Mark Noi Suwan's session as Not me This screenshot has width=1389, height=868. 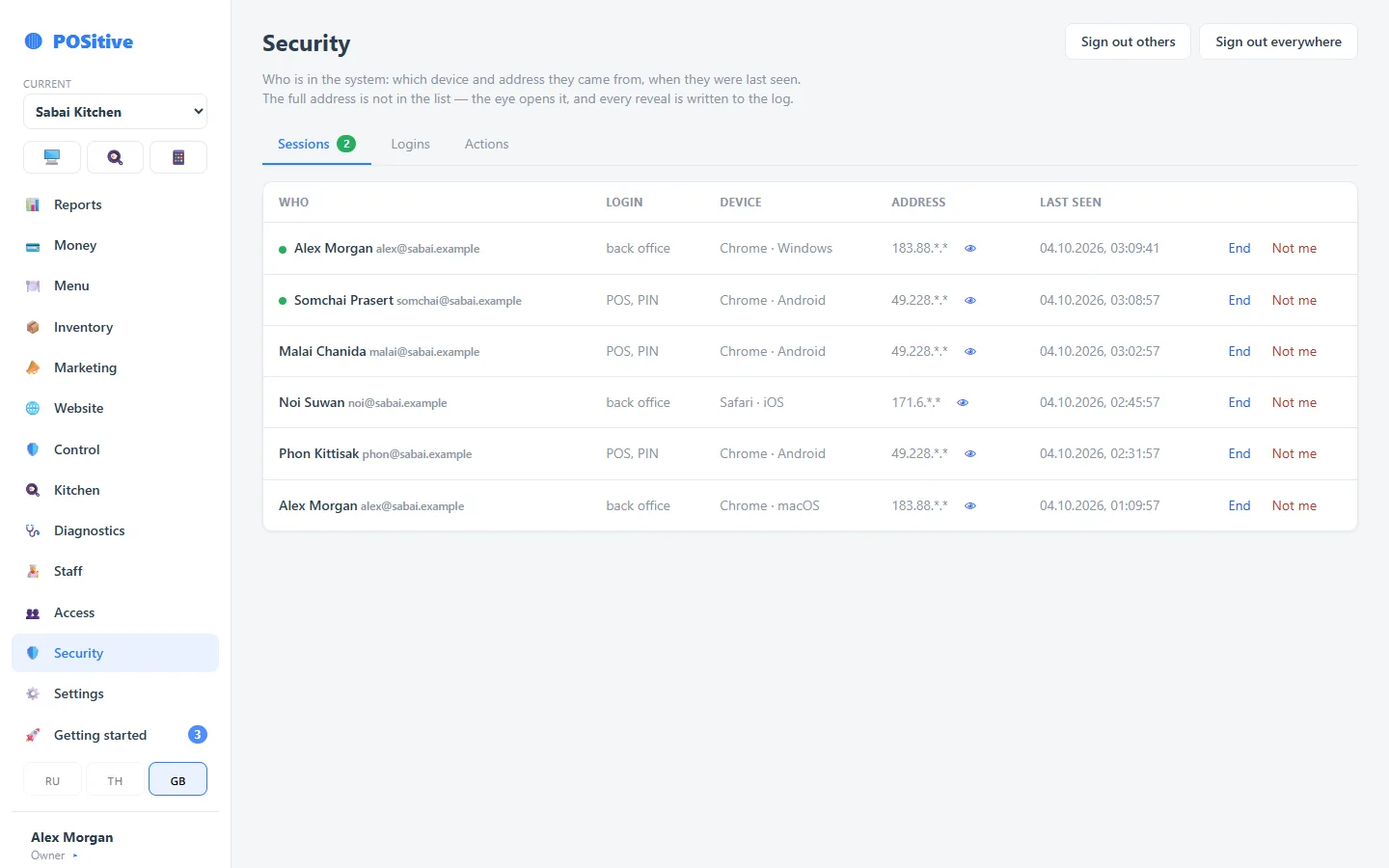point(1294,402)
